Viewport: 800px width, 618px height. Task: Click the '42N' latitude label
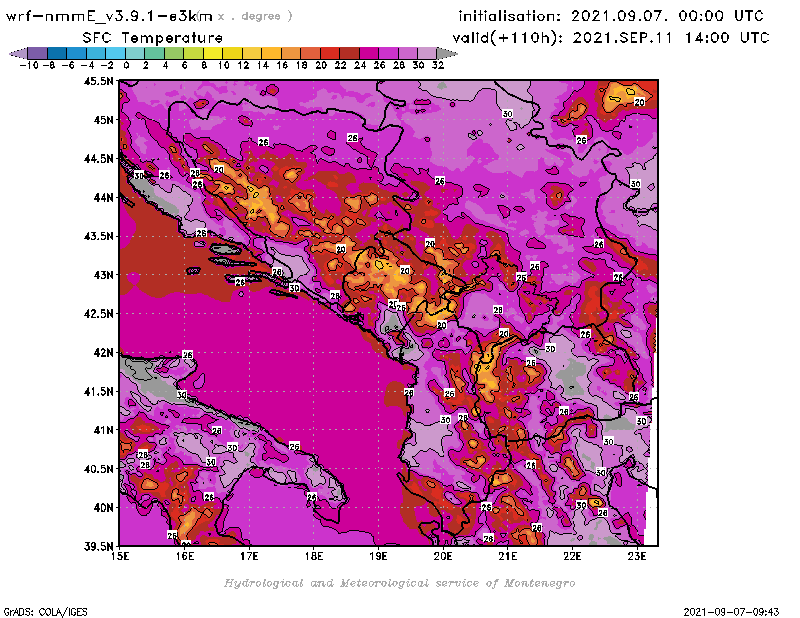[103, 353]
